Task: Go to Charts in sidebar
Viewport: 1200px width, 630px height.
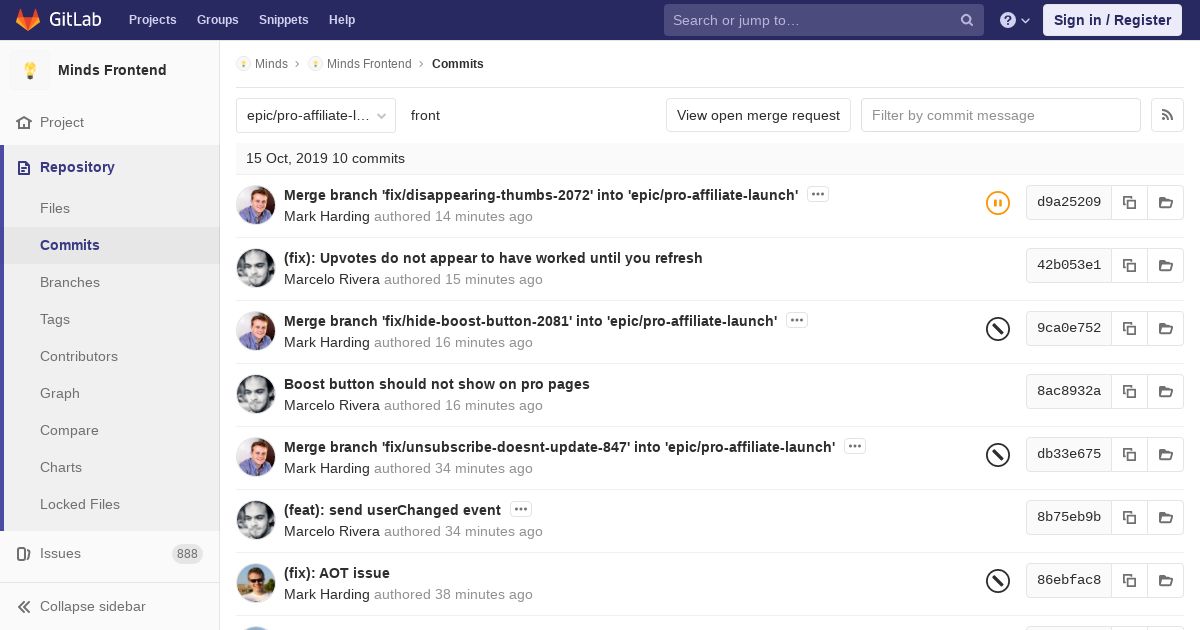Action: click(x=61, y=467)
